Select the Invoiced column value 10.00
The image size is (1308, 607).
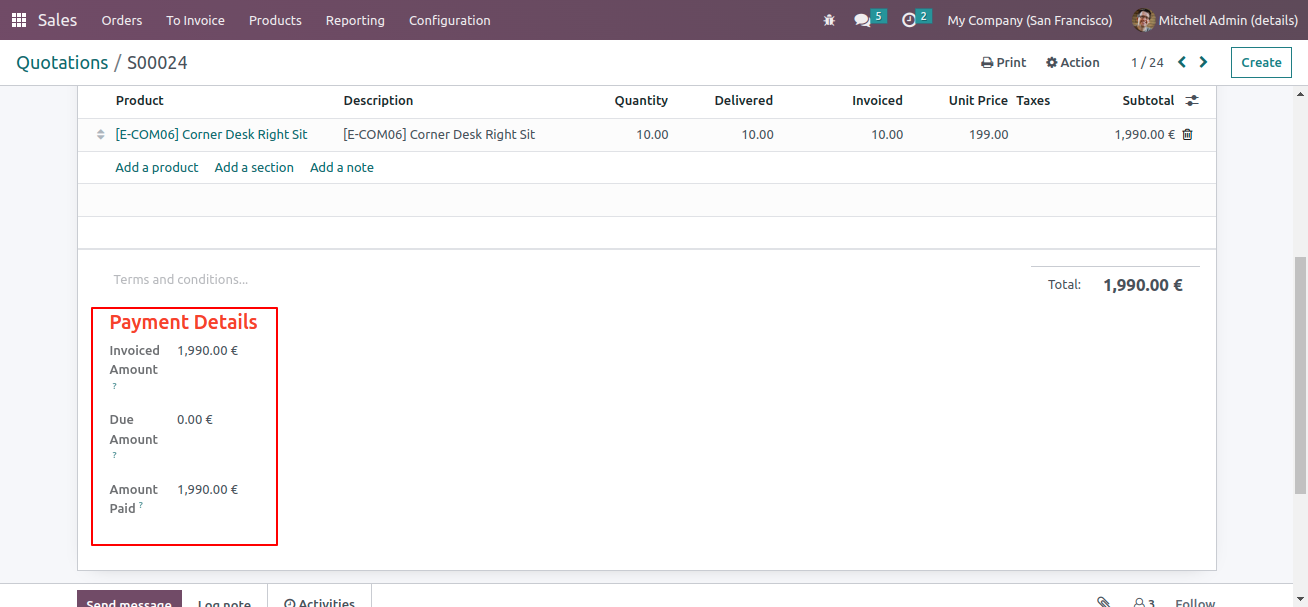pos(887,134)
